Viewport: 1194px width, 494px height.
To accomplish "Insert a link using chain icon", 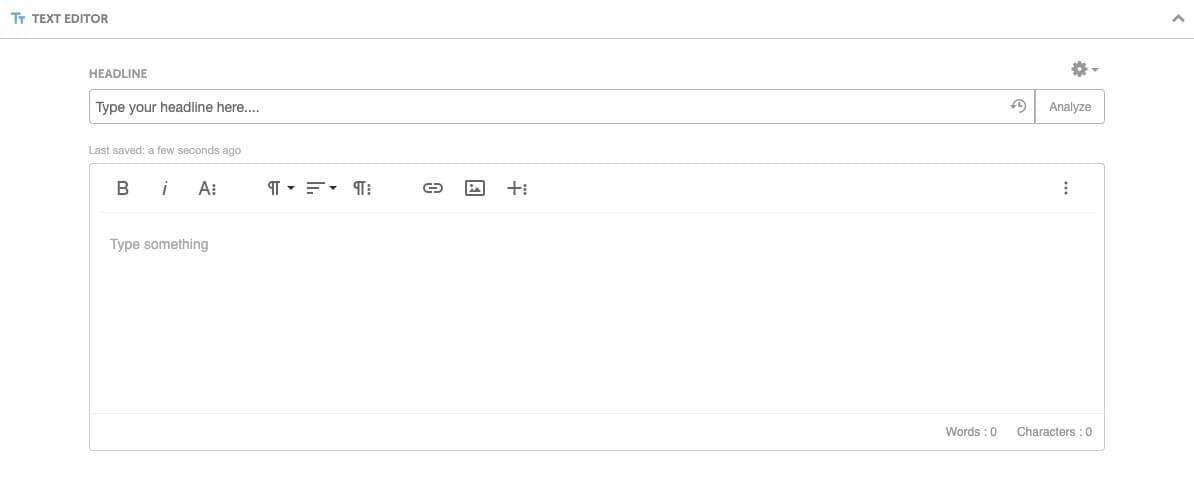I will coord(433,188).
